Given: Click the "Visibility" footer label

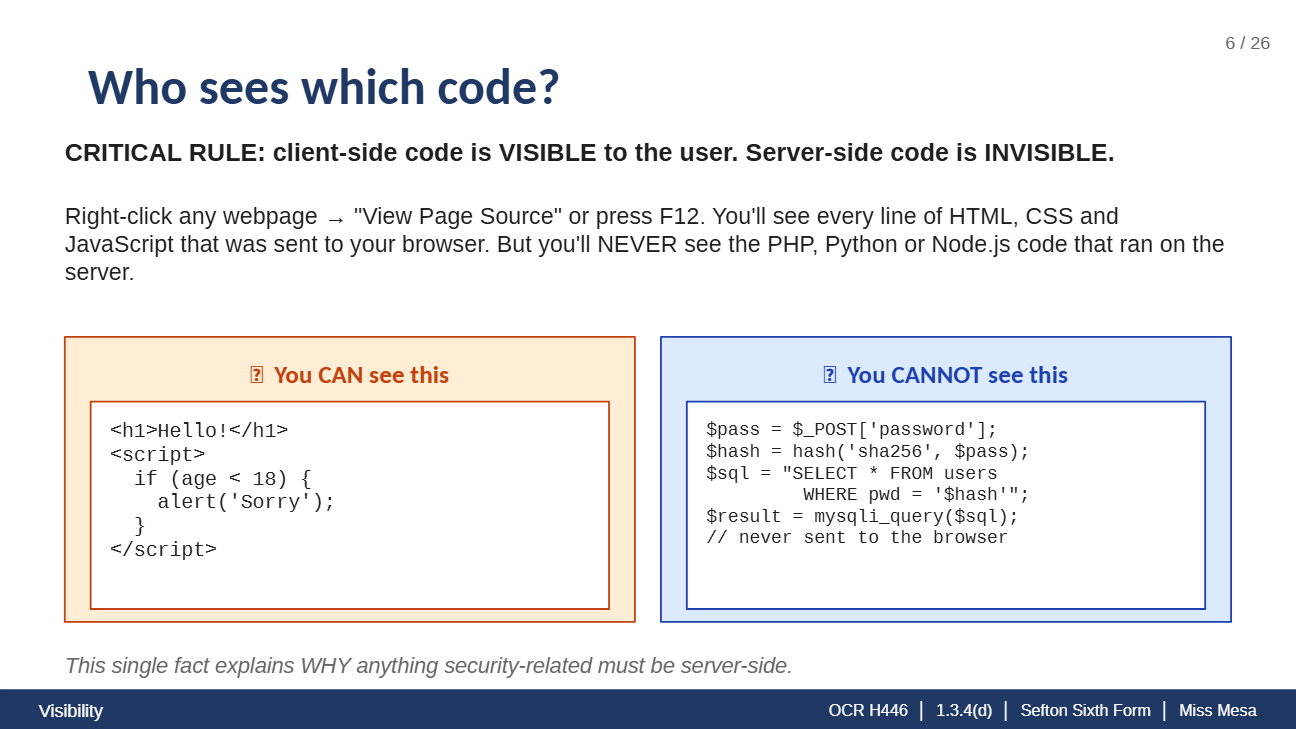Looking at the screenshot, I should (x=71, y=711).
